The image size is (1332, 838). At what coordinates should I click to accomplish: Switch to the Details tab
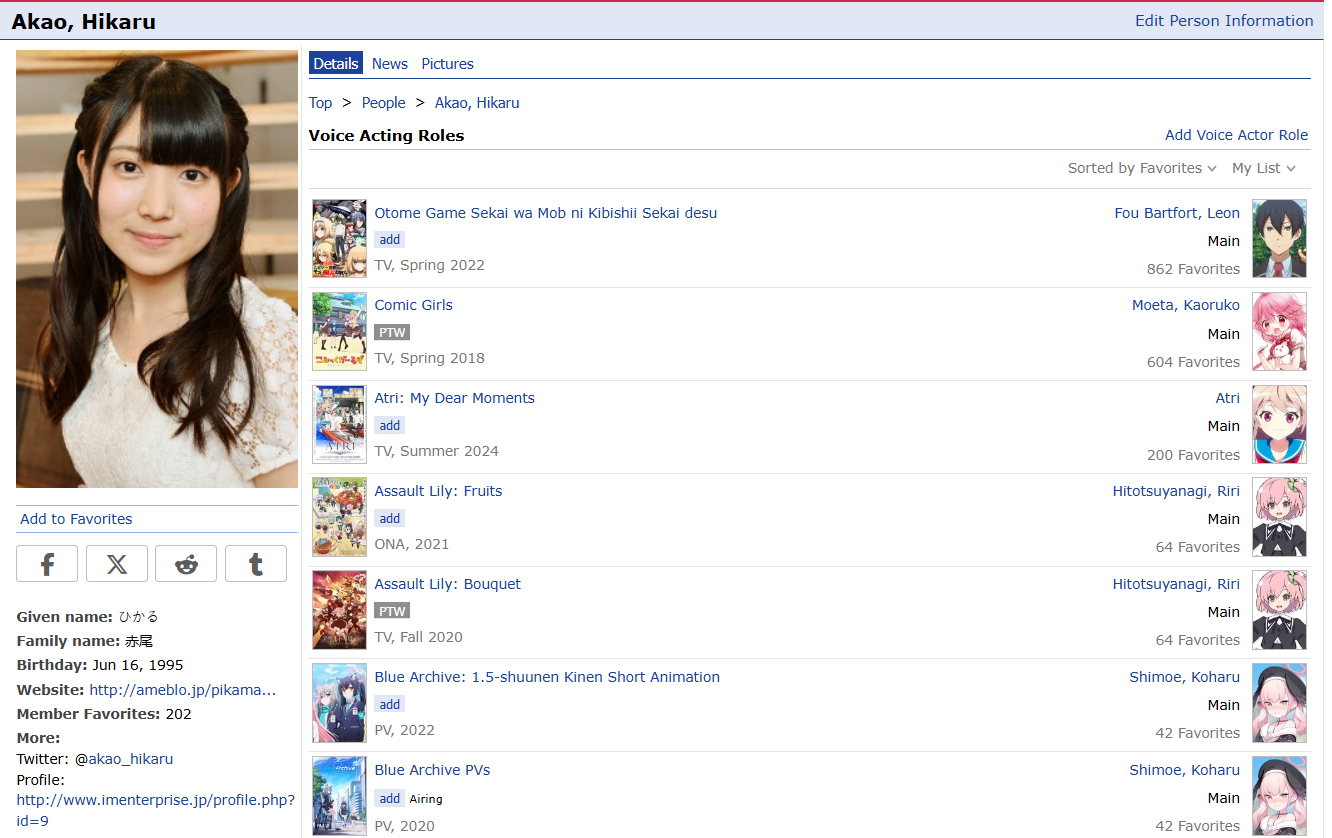336,63
